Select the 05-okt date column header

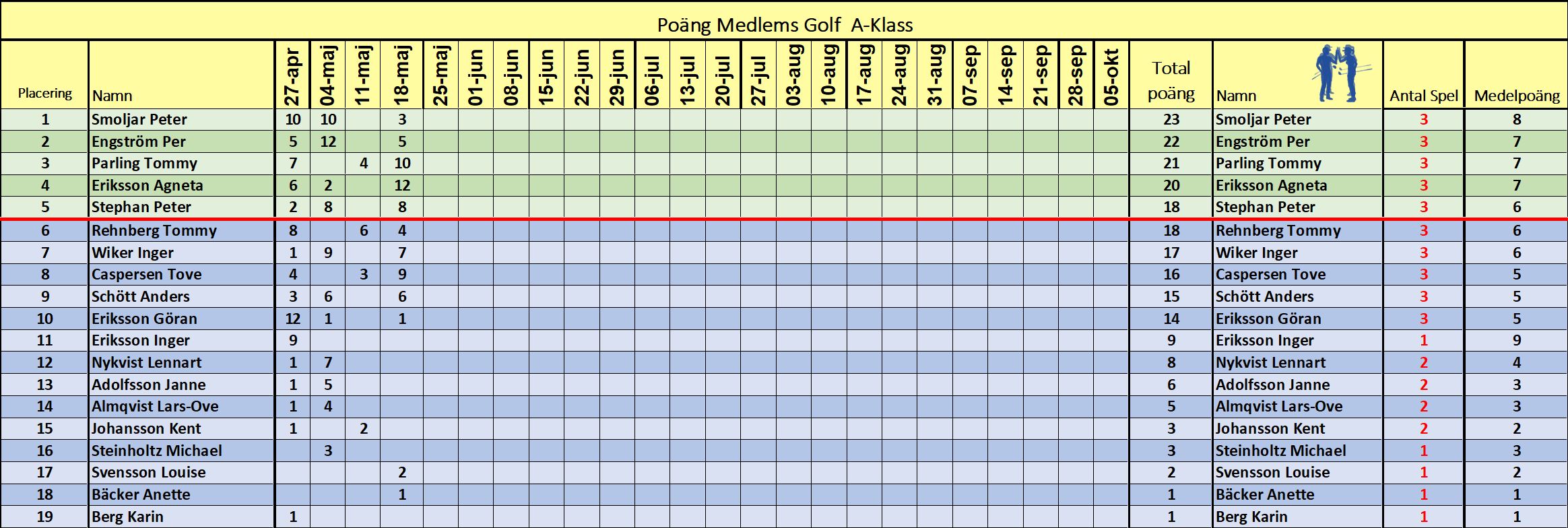1111,75
